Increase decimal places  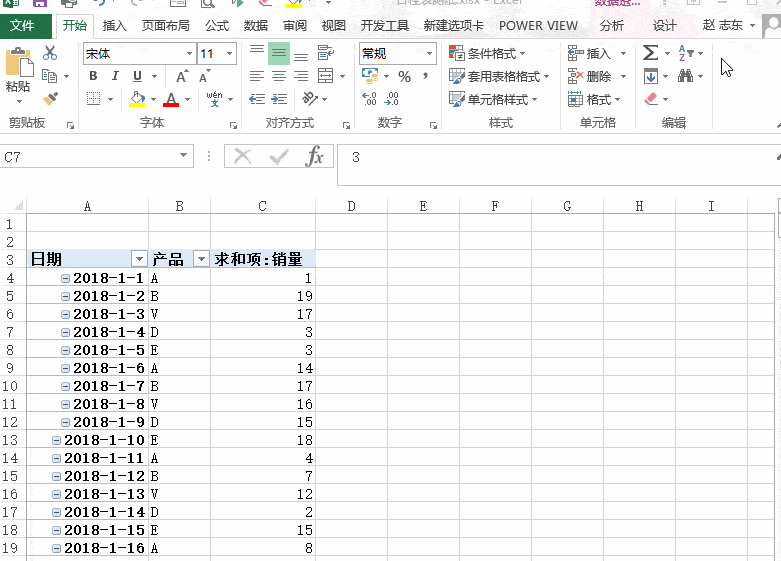click(x=370, y=99)
